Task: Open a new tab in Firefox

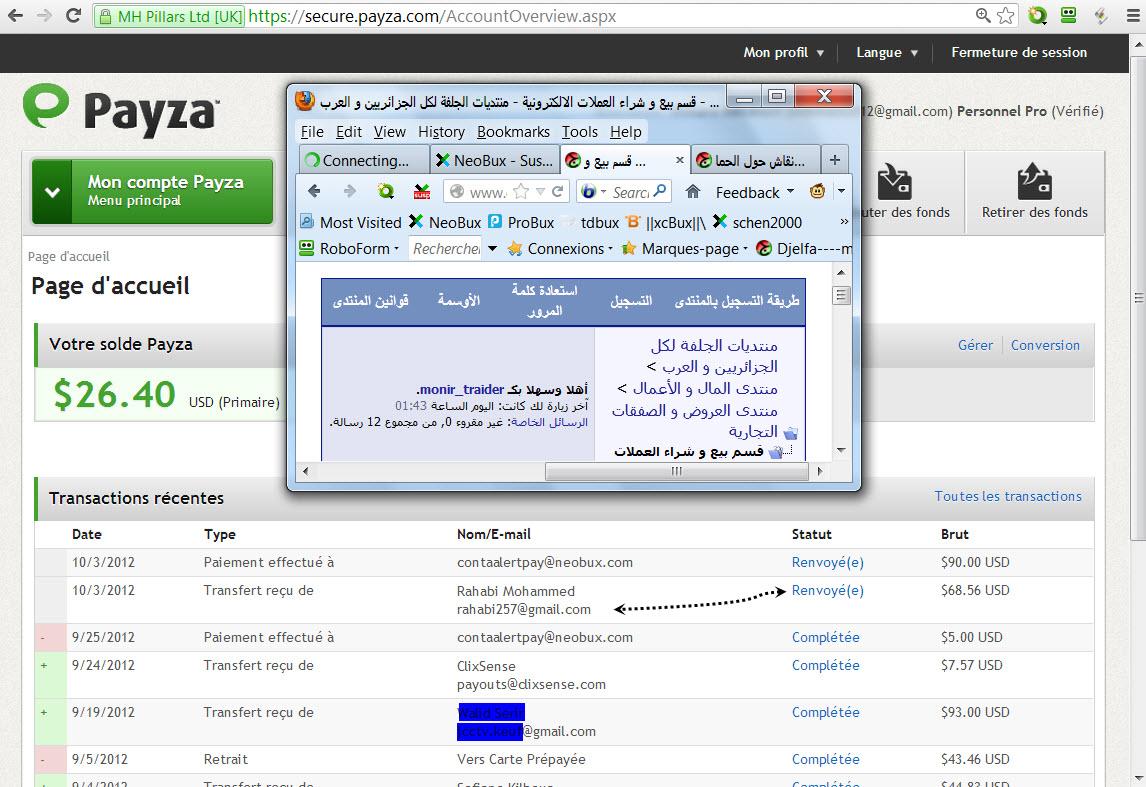Action: point(835,159)
